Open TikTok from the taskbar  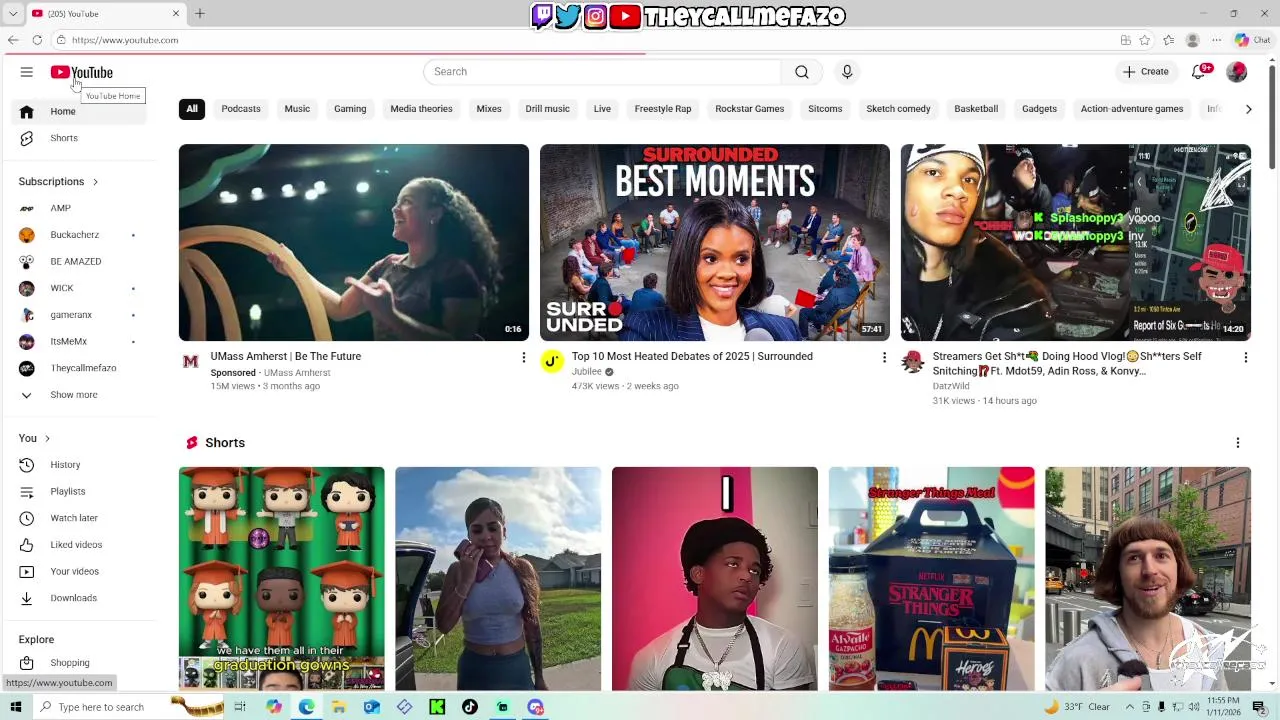point(470,707)
